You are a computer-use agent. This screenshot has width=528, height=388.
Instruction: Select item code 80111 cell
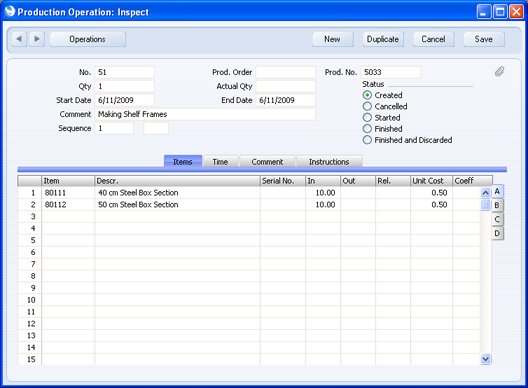coord(68,193)
